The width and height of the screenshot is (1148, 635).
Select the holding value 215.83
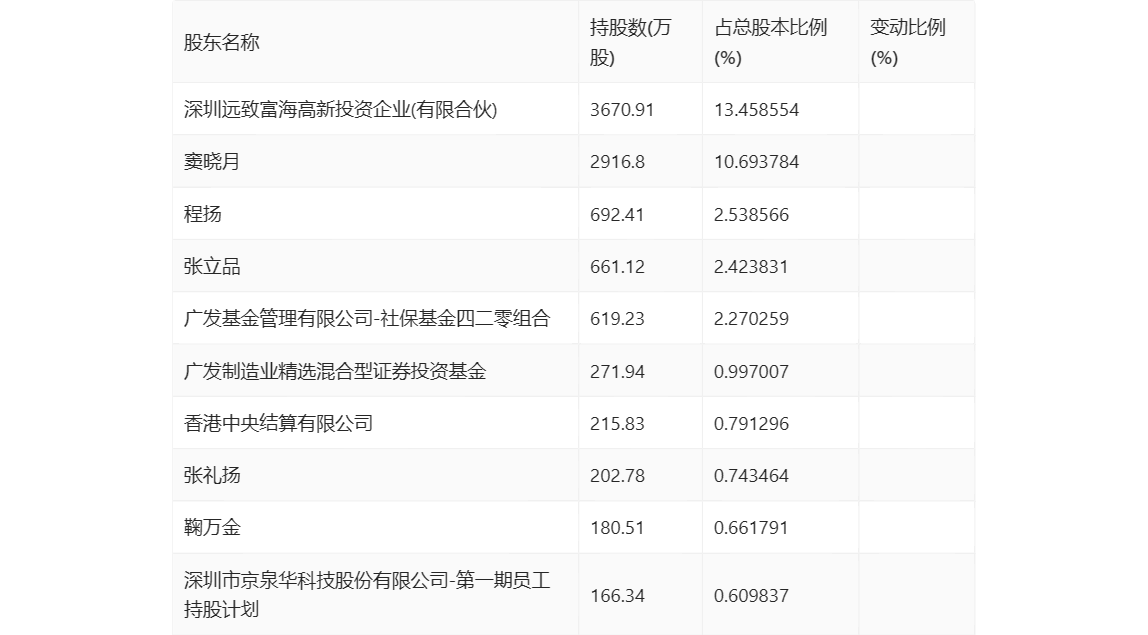[x=617, y=423]
